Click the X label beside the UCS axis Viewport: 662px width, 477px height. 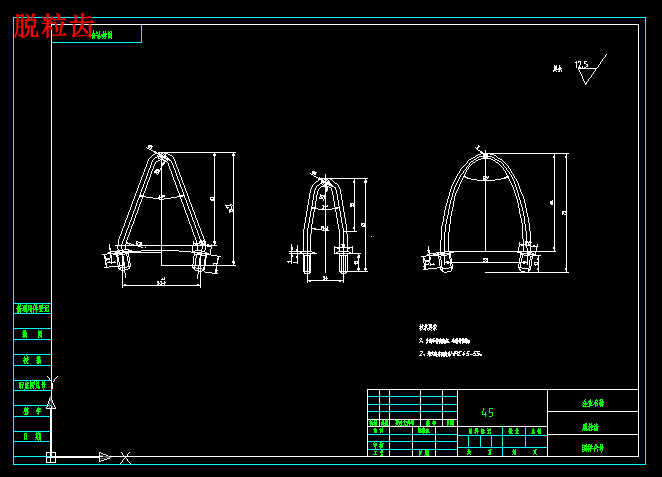(125, 458)
